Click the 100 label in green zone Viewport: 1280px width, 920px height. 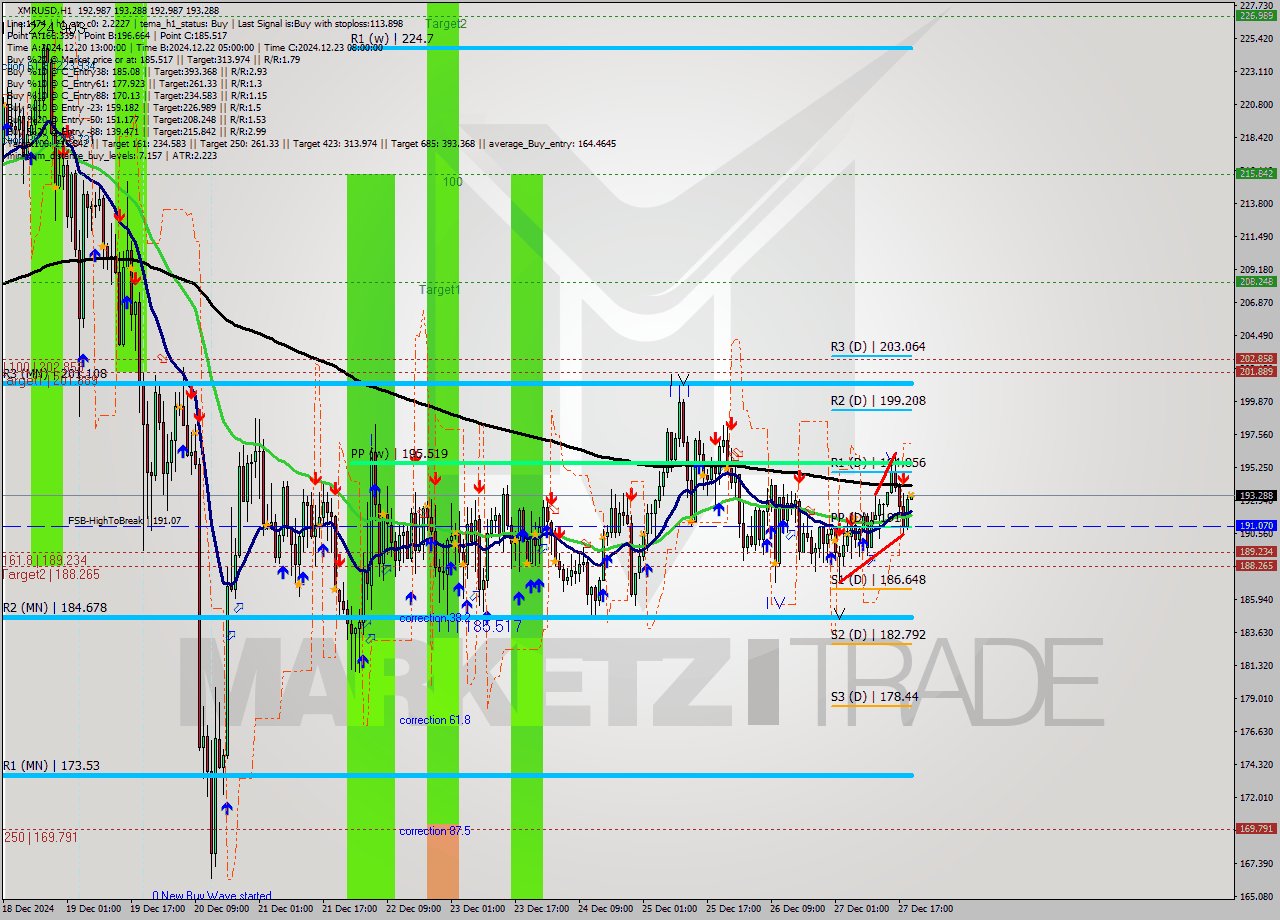tap(453, 183)
